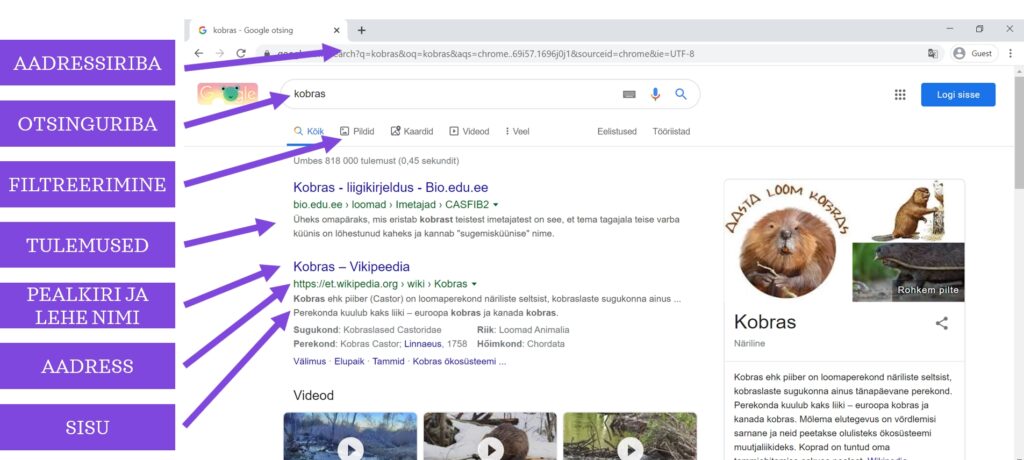Click the 'Umbes 818 000 tulemust' result count

(376, 160)
